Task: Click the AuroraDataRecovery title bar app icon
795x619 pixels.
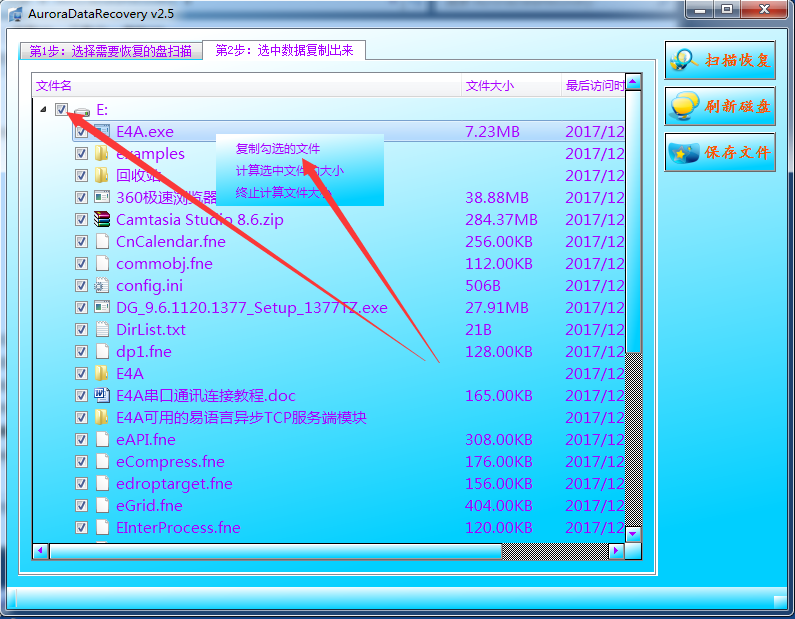Action: click(16, 14)
